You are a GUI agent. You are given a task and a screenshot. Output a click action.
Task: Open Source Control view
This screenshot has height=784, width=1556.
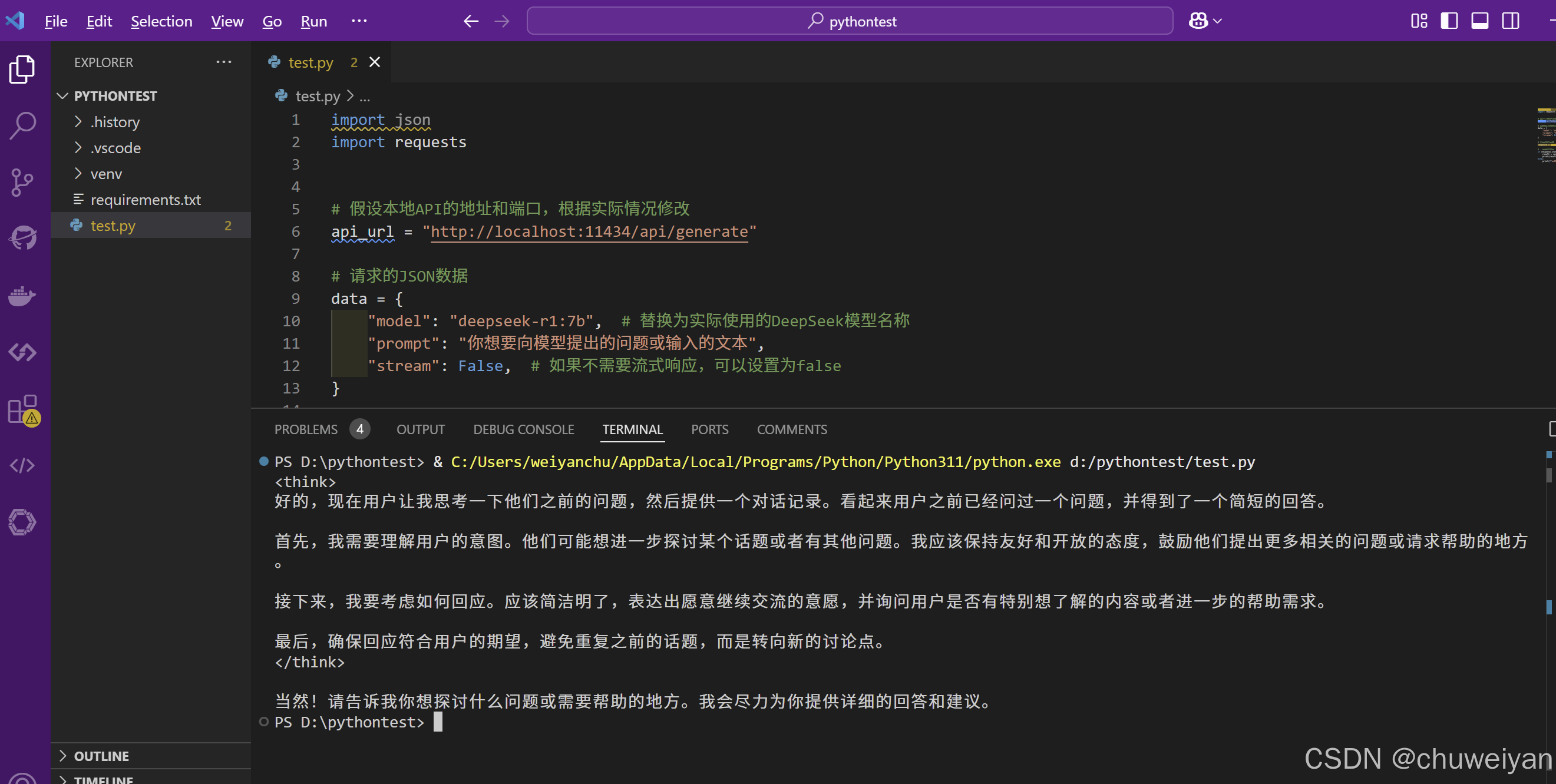(x=23, y=181)
